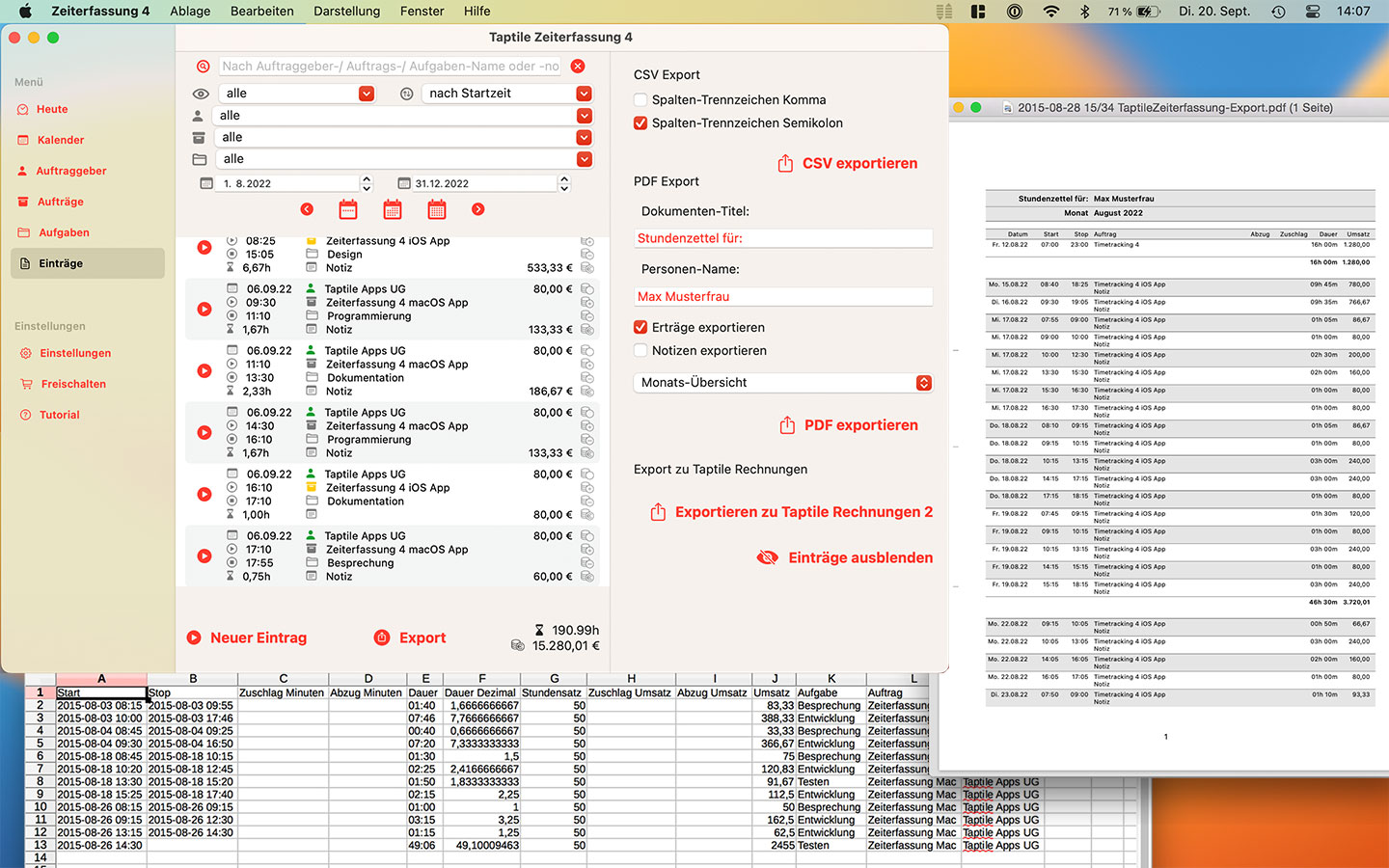Clear the search field with red X
Screen dimensions: 1389x868
[577, 67]
